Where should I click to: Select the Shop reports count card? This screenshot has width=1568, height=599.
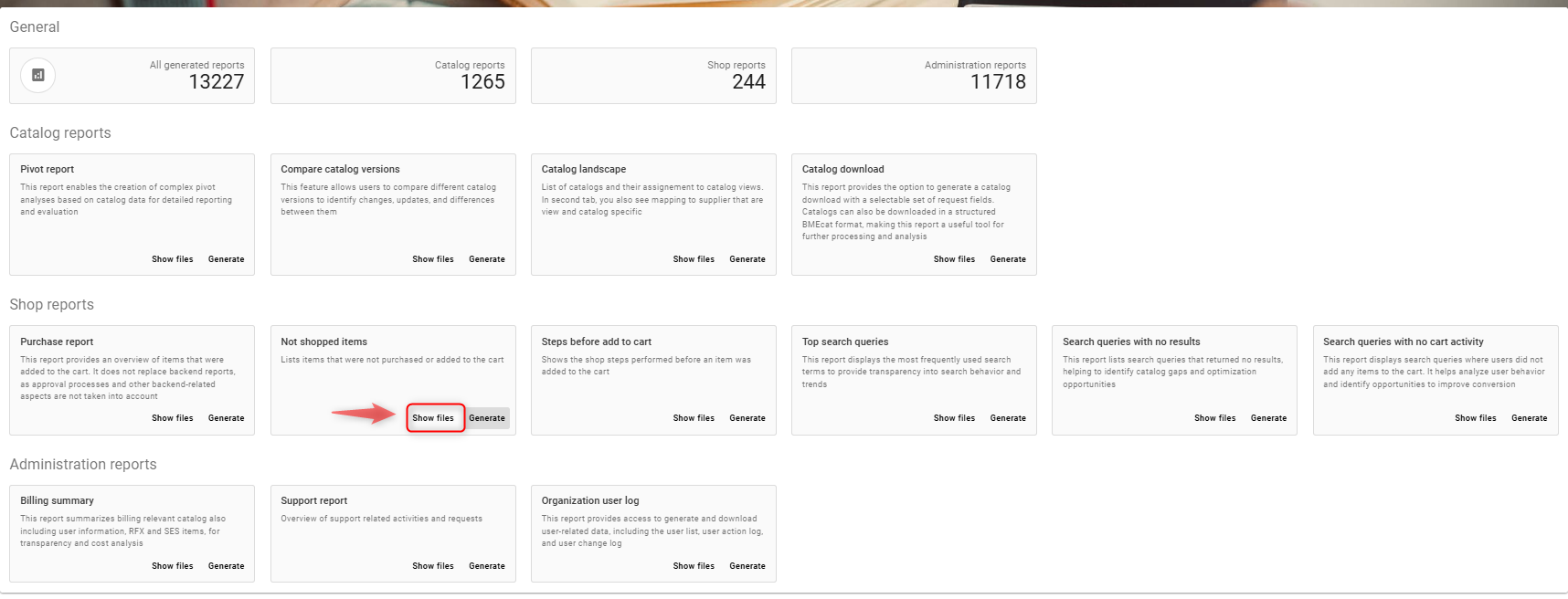pyautogui.click(x=653, y=76)
